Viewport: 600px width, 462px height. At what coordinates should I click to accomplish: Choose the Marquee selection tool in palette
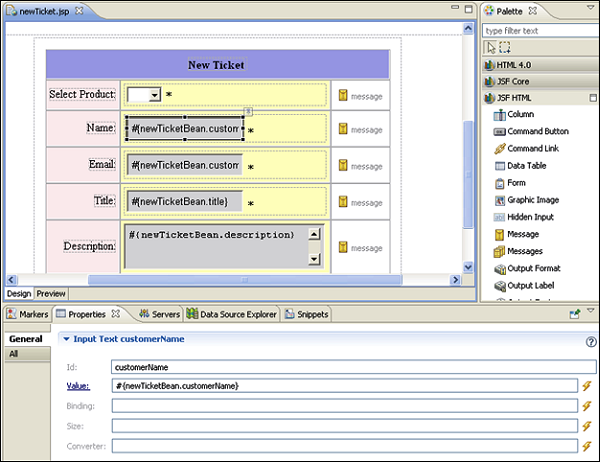tap(505, 47)
